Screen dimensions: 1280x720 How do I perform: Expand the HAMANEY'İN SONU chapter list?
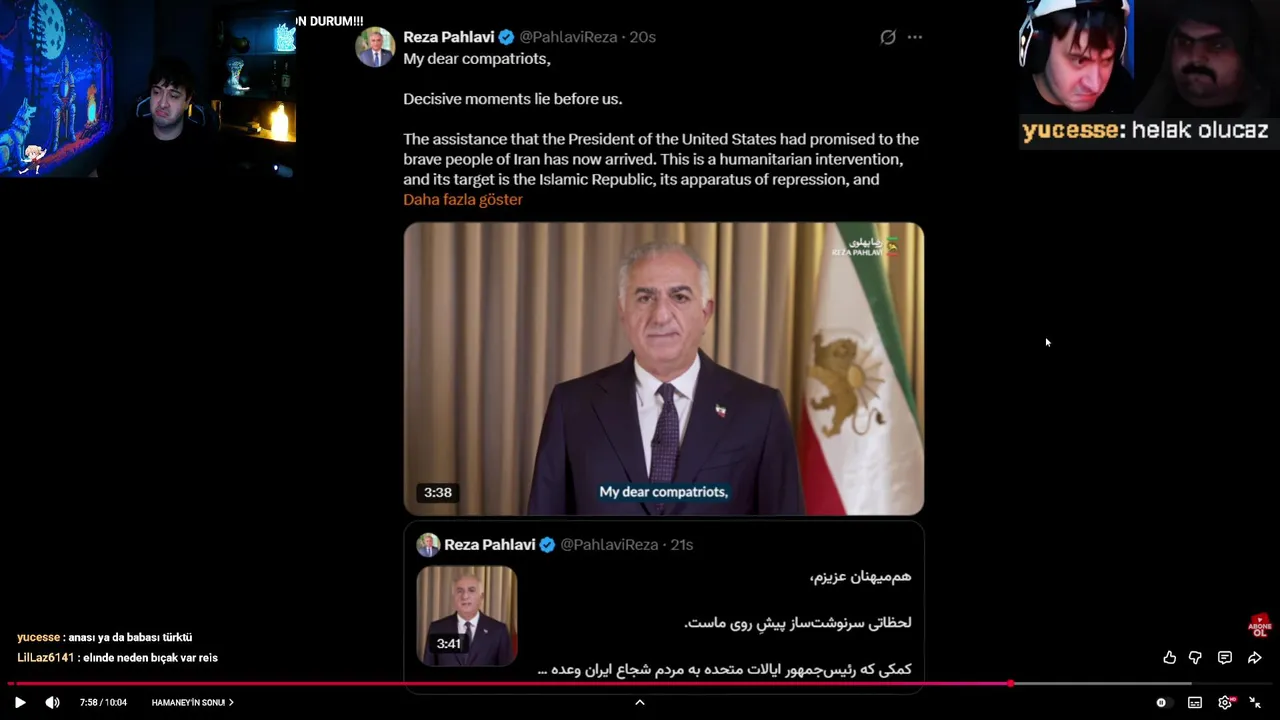193,703
